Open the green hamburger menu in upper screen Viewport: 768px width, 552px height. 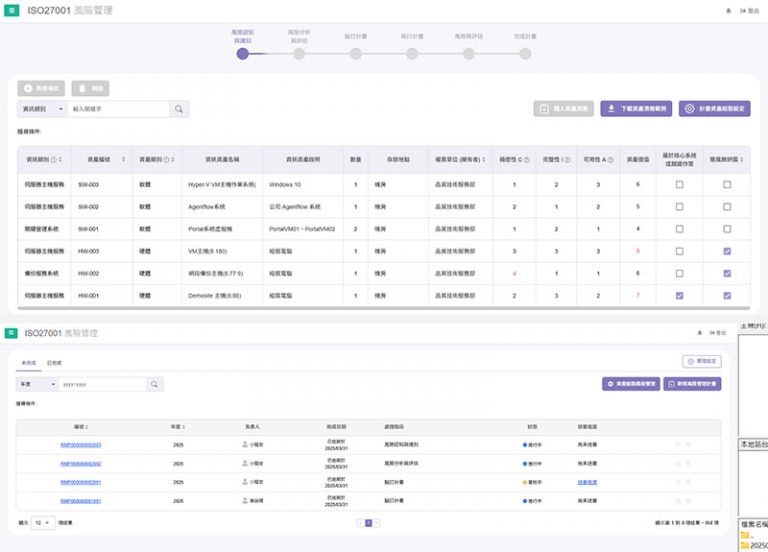coord(12,10)
